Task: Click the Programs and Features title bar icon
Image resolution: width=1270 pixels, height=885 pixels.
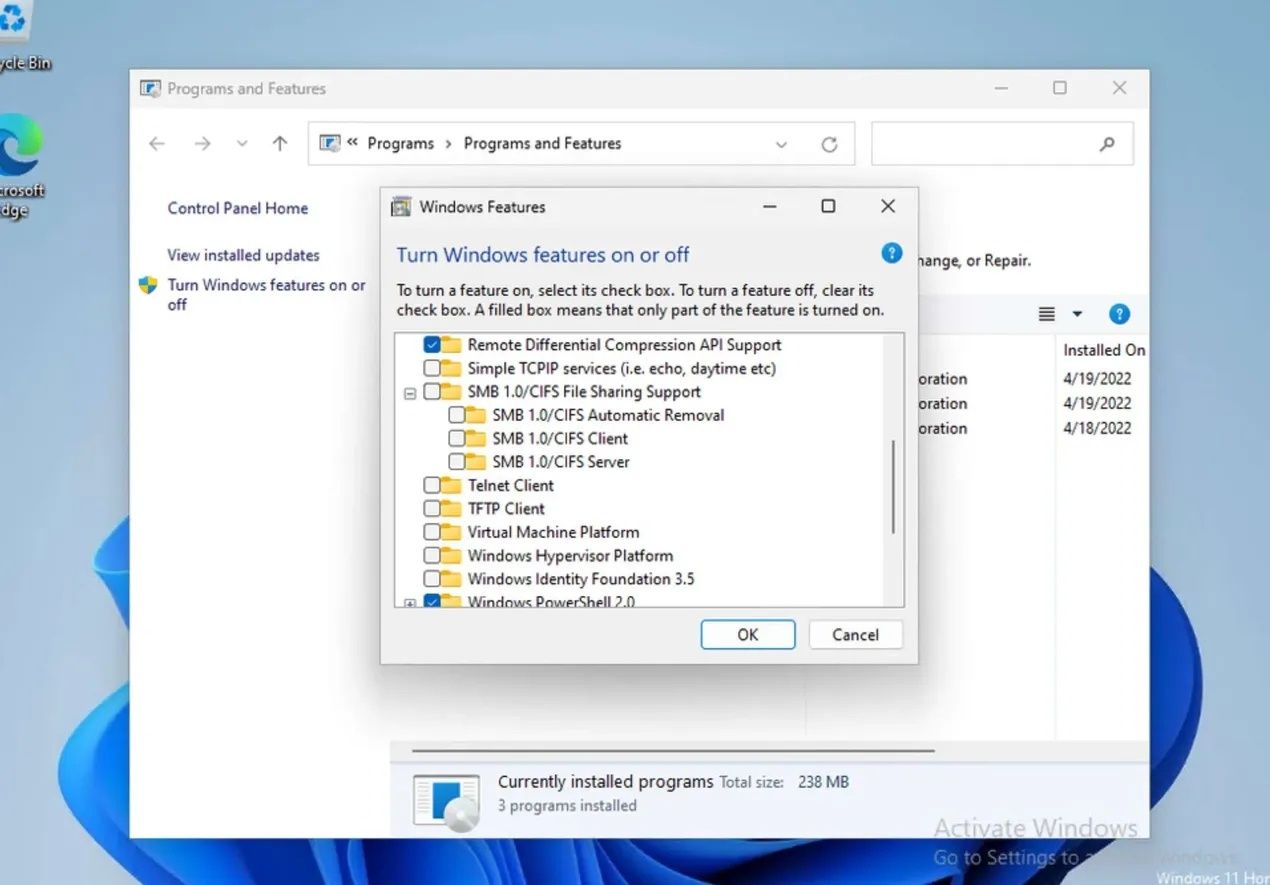Action: coord(150,89)
